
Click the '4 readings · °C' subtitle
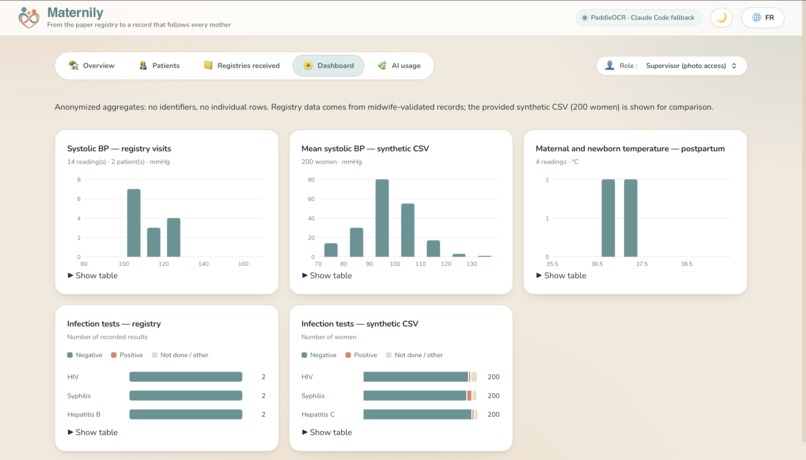point(557,162)
